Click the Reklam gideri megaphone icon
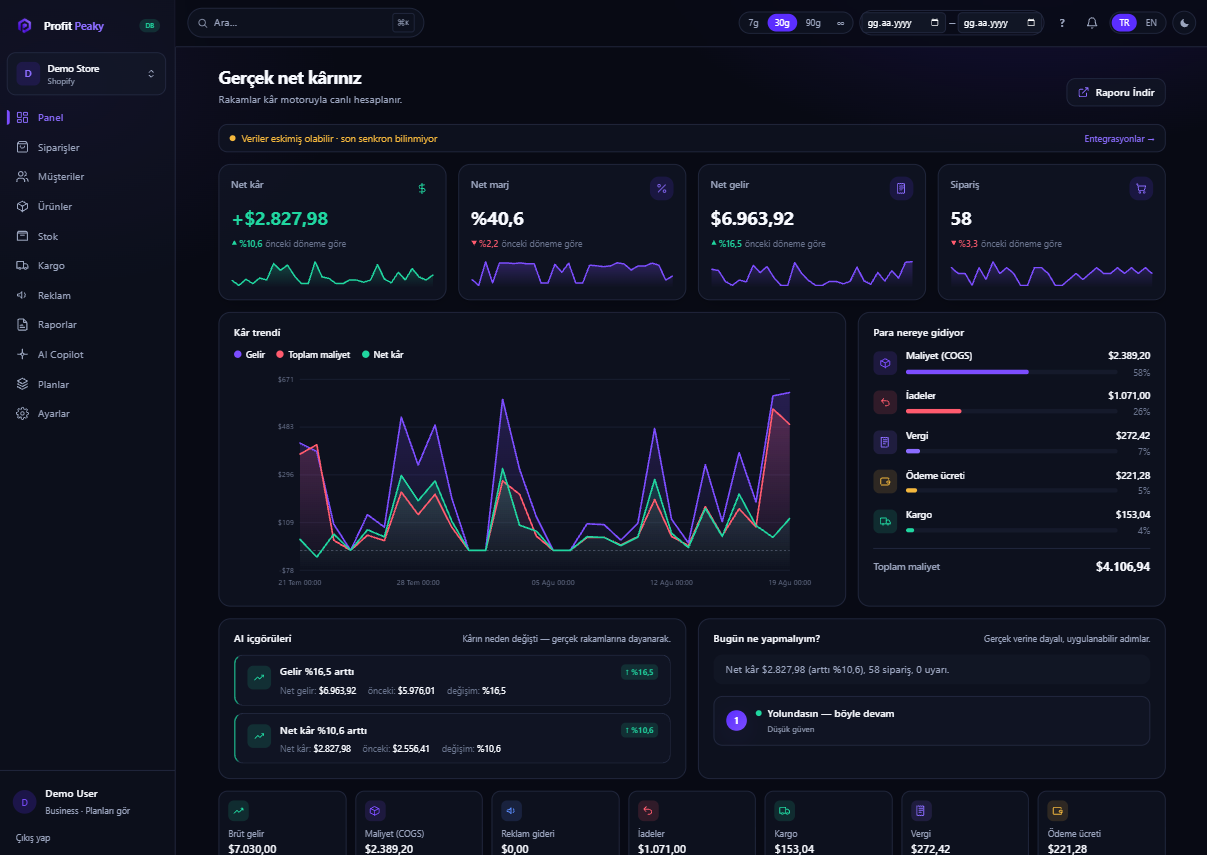This screenshot has height=855, width=1207. pos(512,811)
